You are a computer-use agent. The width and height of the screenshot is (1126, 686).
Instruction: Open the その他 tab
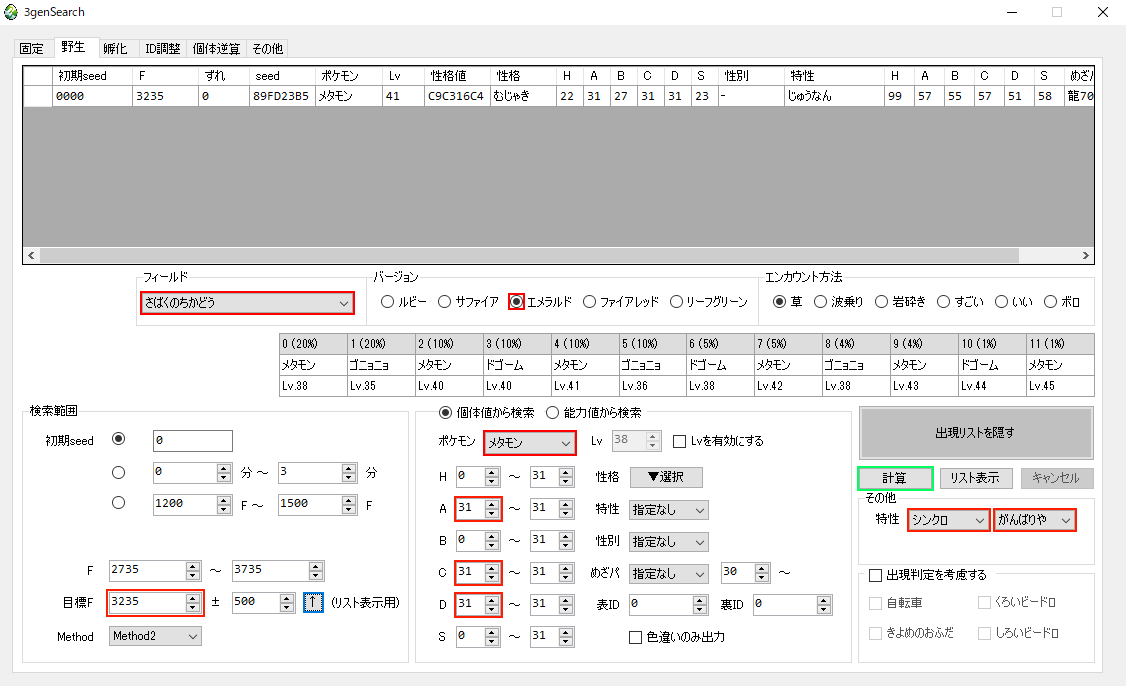point(267,48)
